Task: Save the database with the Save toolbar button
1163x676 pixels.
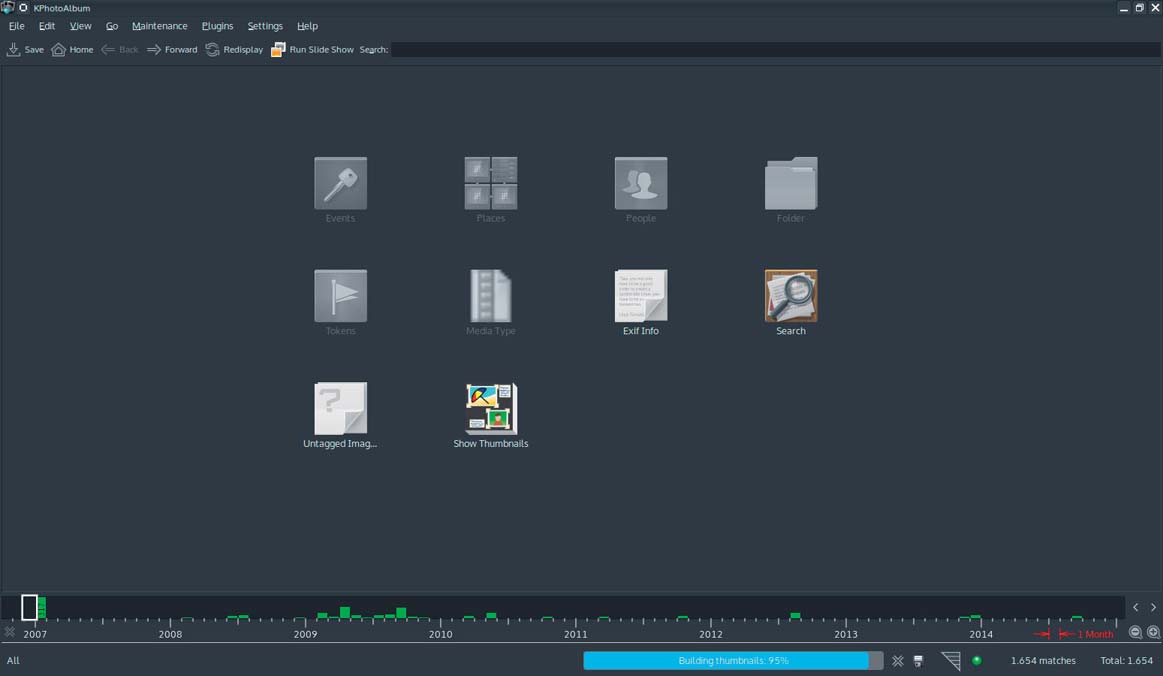Action: [25, 50]
